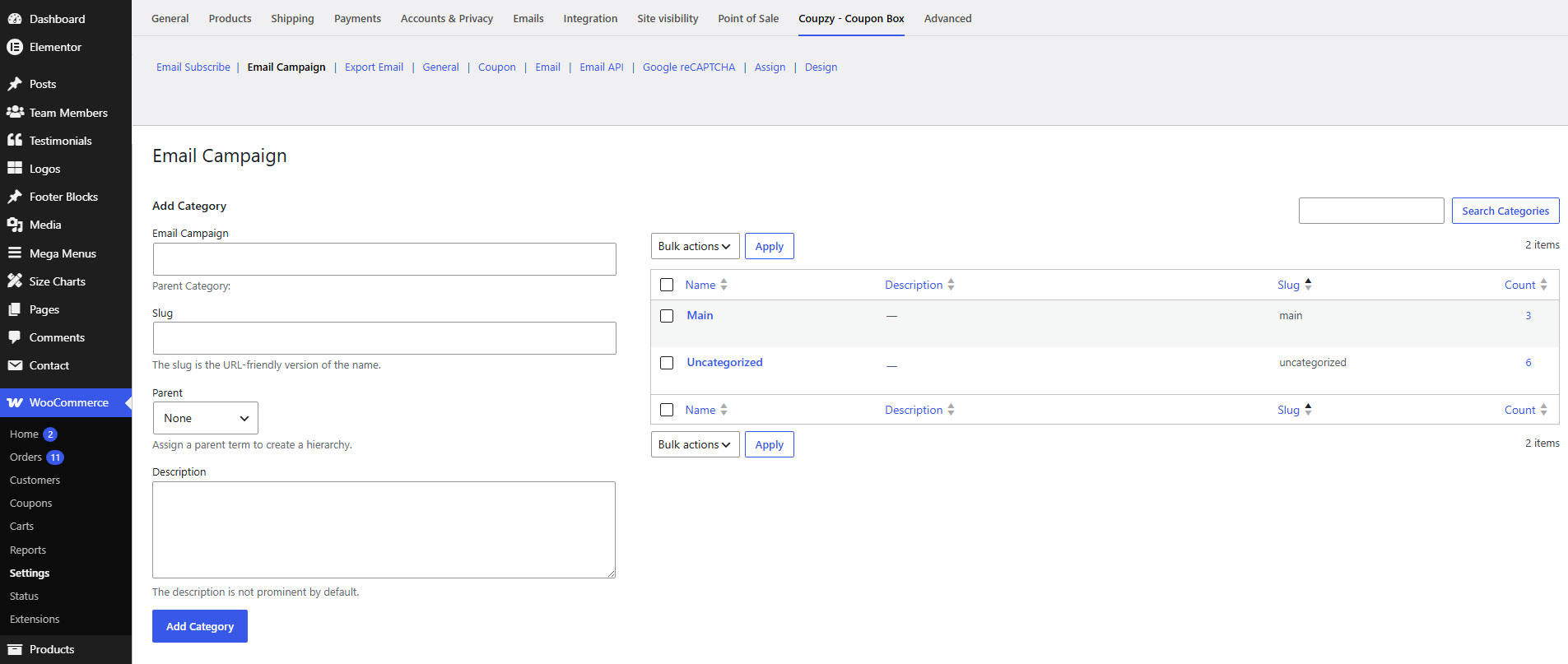Go to Accounts & Privacy tab

tap(447, 18)
